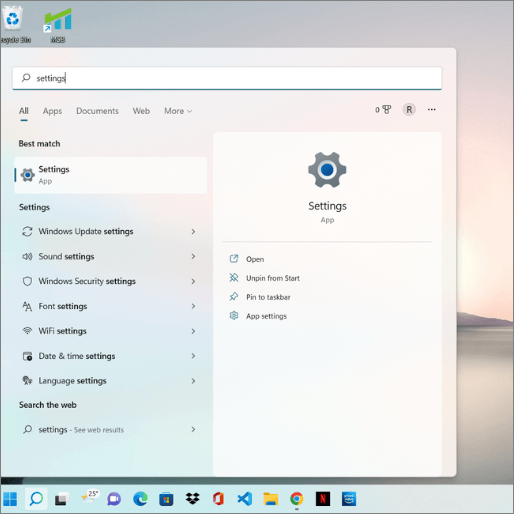Expand the More filter dropdown
This screenshot has width=514, height=514.
click(178, 111)
